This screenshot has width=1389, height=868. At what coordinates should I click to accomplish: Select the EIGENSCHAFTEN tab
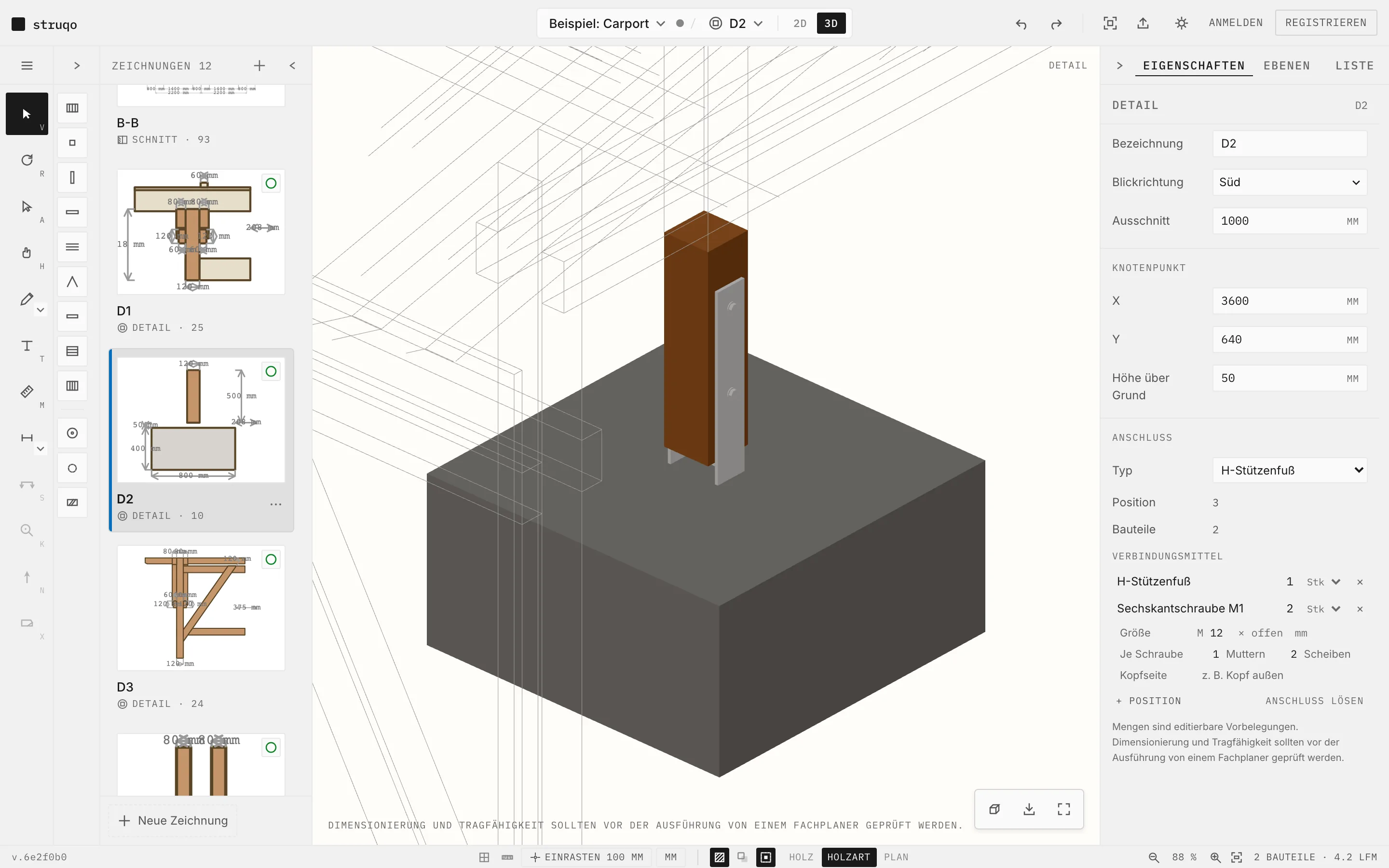1194,66
